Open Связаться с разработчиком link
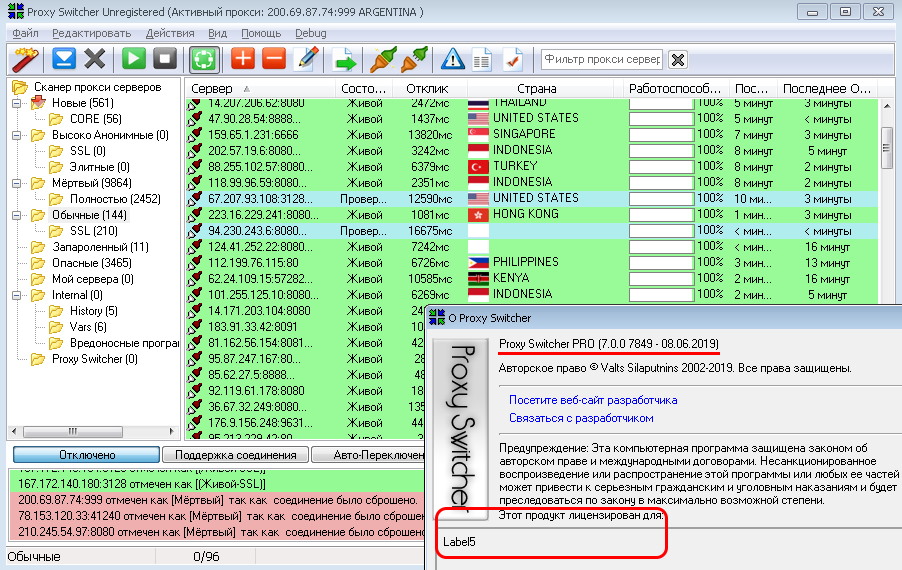The height and width of the screenshot is (570, 902). coord(581,418)
